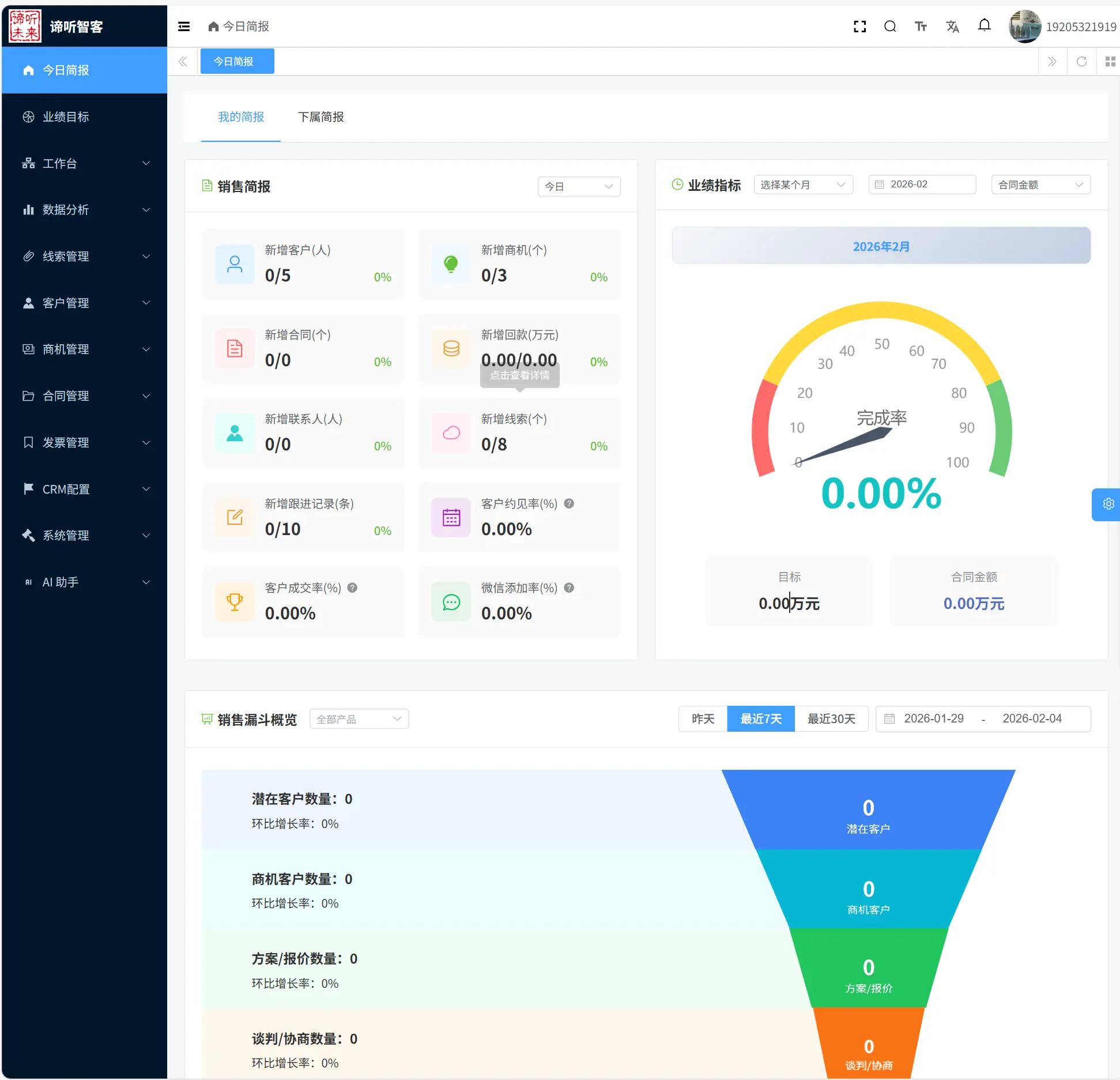Click the 新增跟进记录 edit icon
This screenshot has height=1080, width=1120.
(235, 518)
